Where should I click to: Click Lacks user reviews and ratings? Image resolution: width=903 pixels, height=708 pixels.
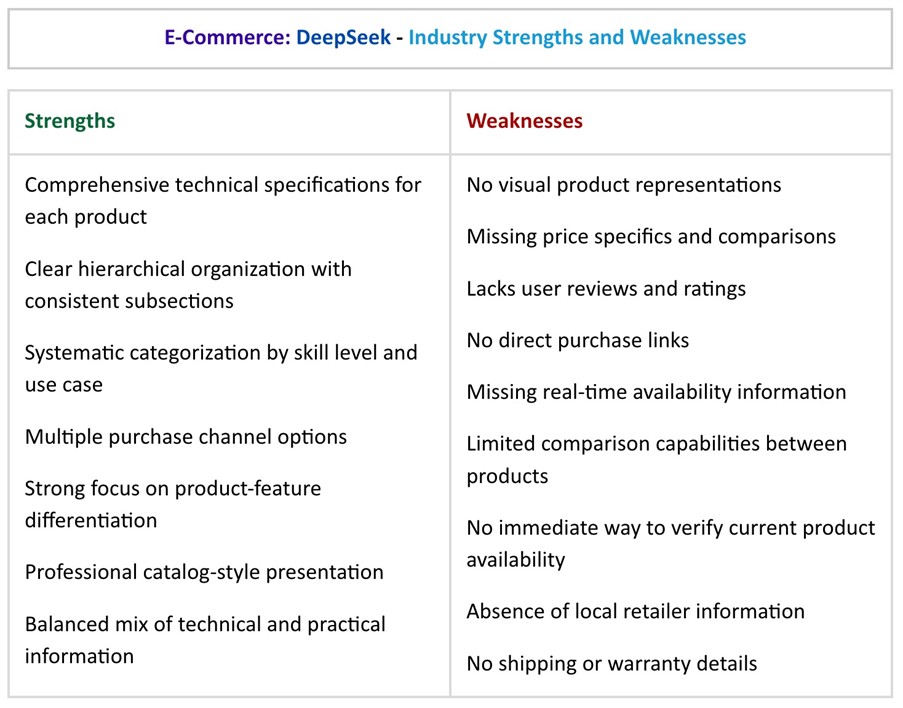(606, 289)
